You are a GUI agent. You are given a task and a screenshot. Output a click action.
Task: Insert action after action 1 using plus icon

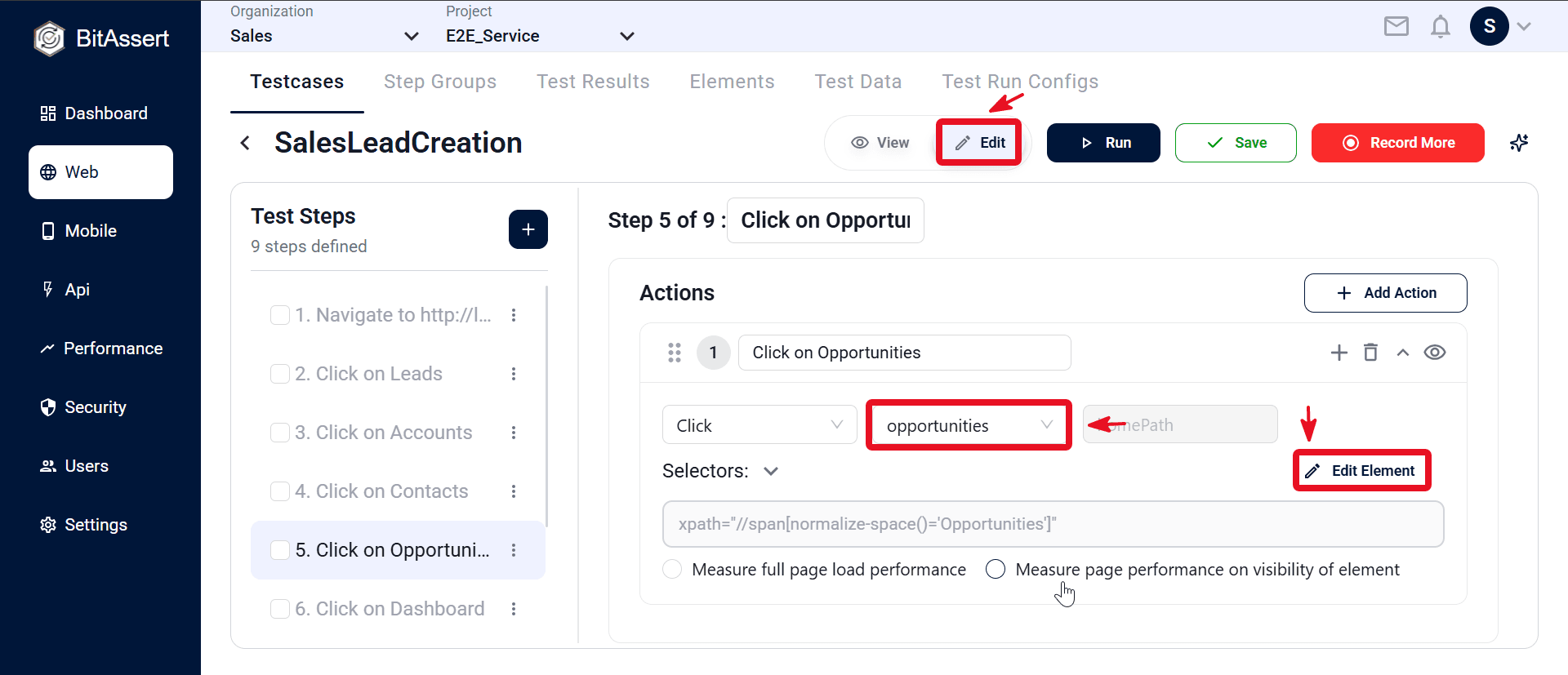1339,353
